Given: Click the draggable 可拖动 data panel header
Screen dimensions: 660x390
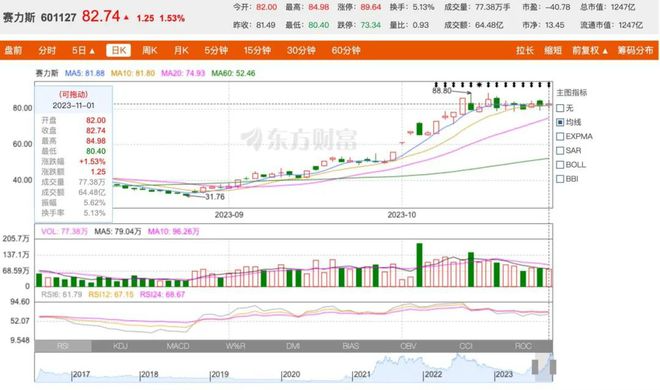Looking at the screenshot, I should (x=74, y=94).
